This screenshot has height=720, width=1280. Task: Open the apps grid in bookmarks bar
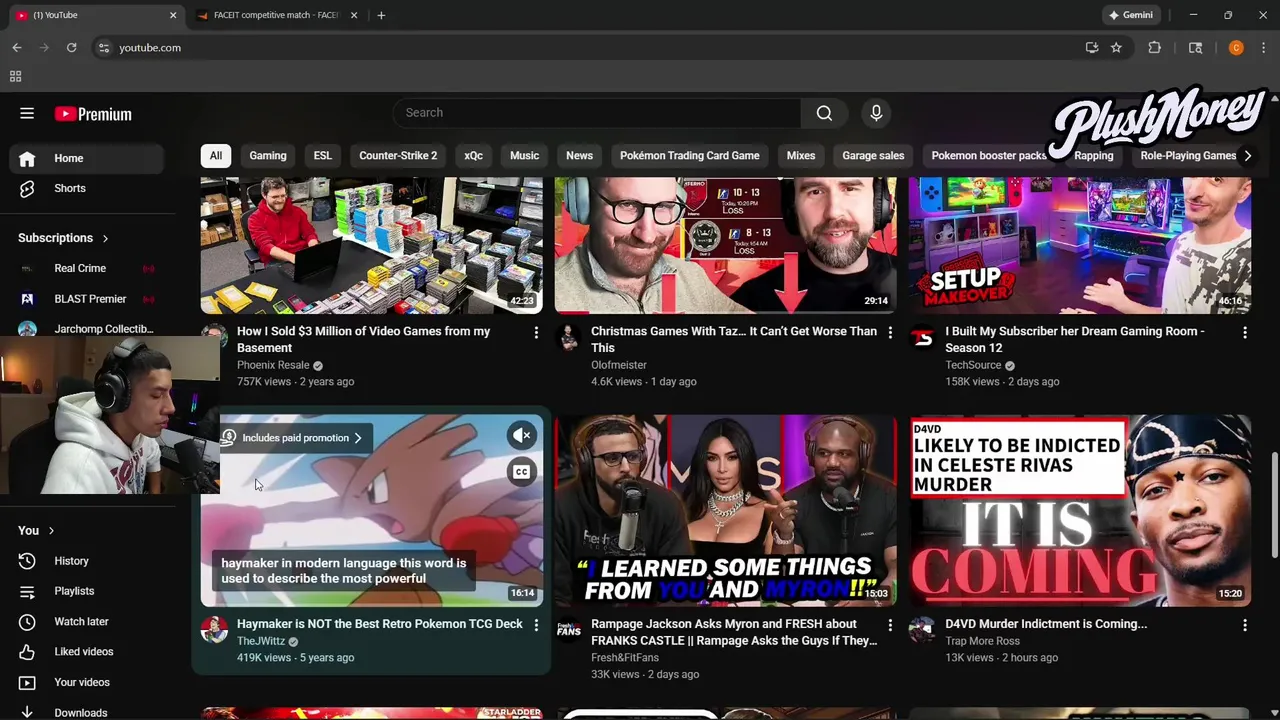point(15,76)
